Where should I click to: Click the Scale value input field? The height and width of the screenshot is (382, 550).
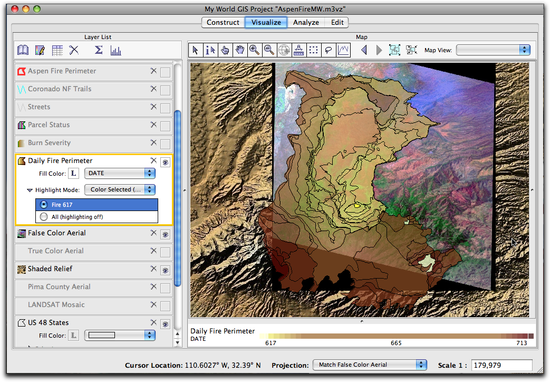(502, 365)
